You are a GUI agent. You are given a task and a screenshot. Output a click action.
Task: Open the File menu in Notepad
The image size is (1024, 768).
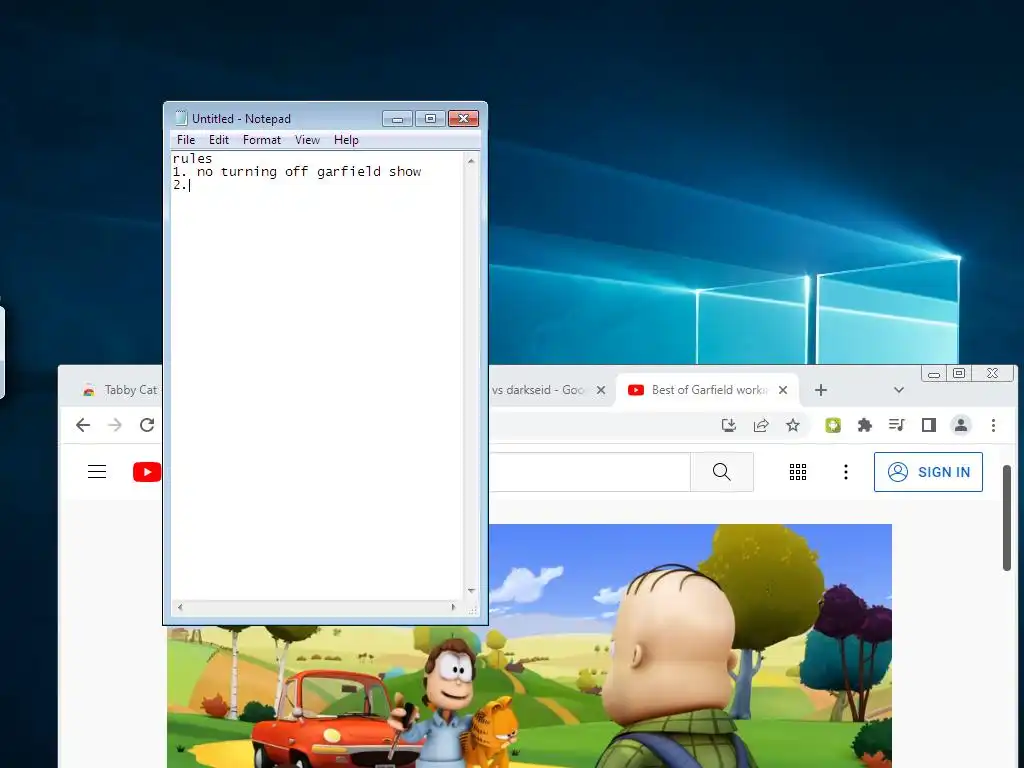[186, 140]
